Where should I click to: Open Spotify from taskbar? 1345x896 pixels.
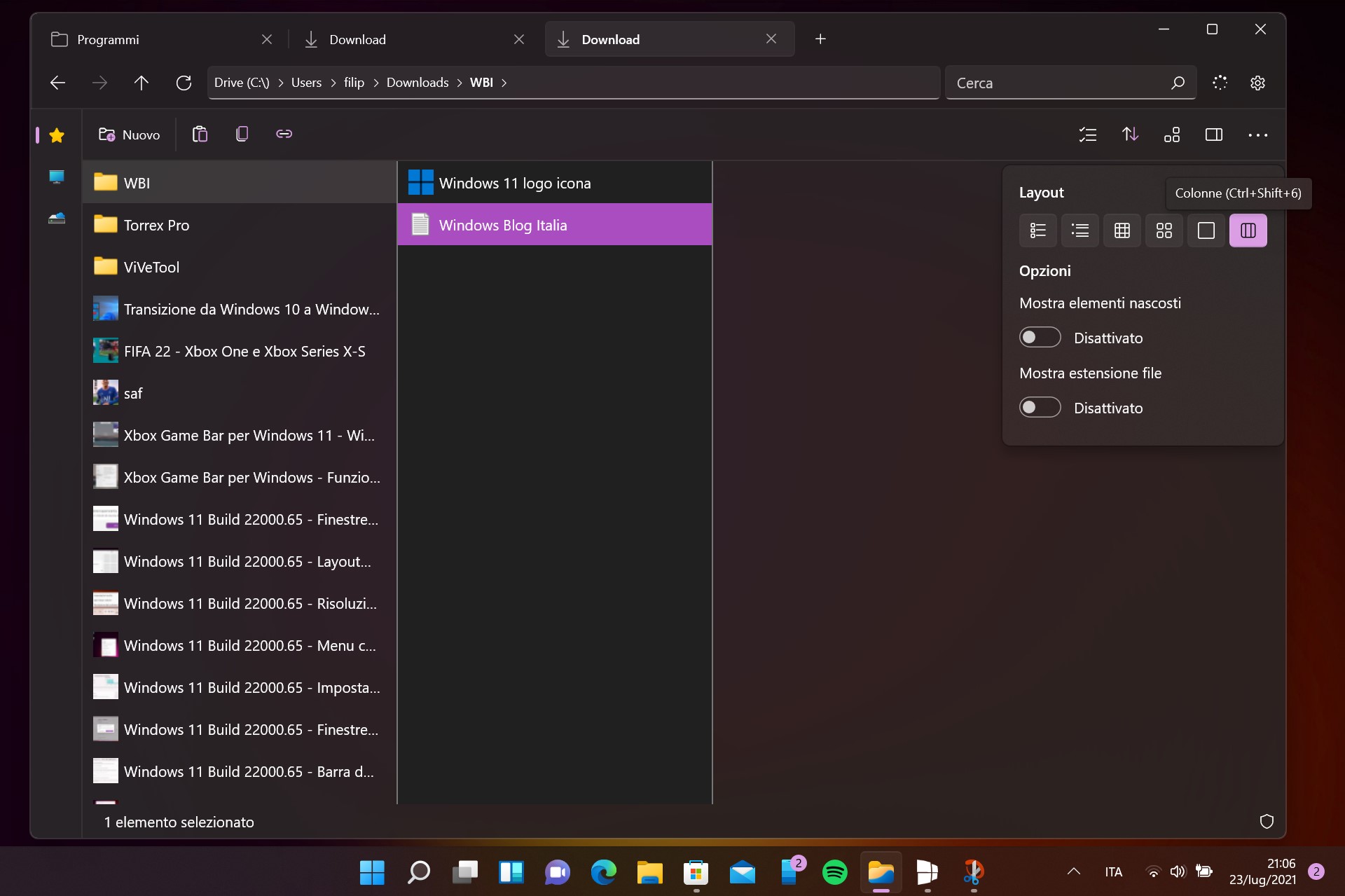click(834, 872)
